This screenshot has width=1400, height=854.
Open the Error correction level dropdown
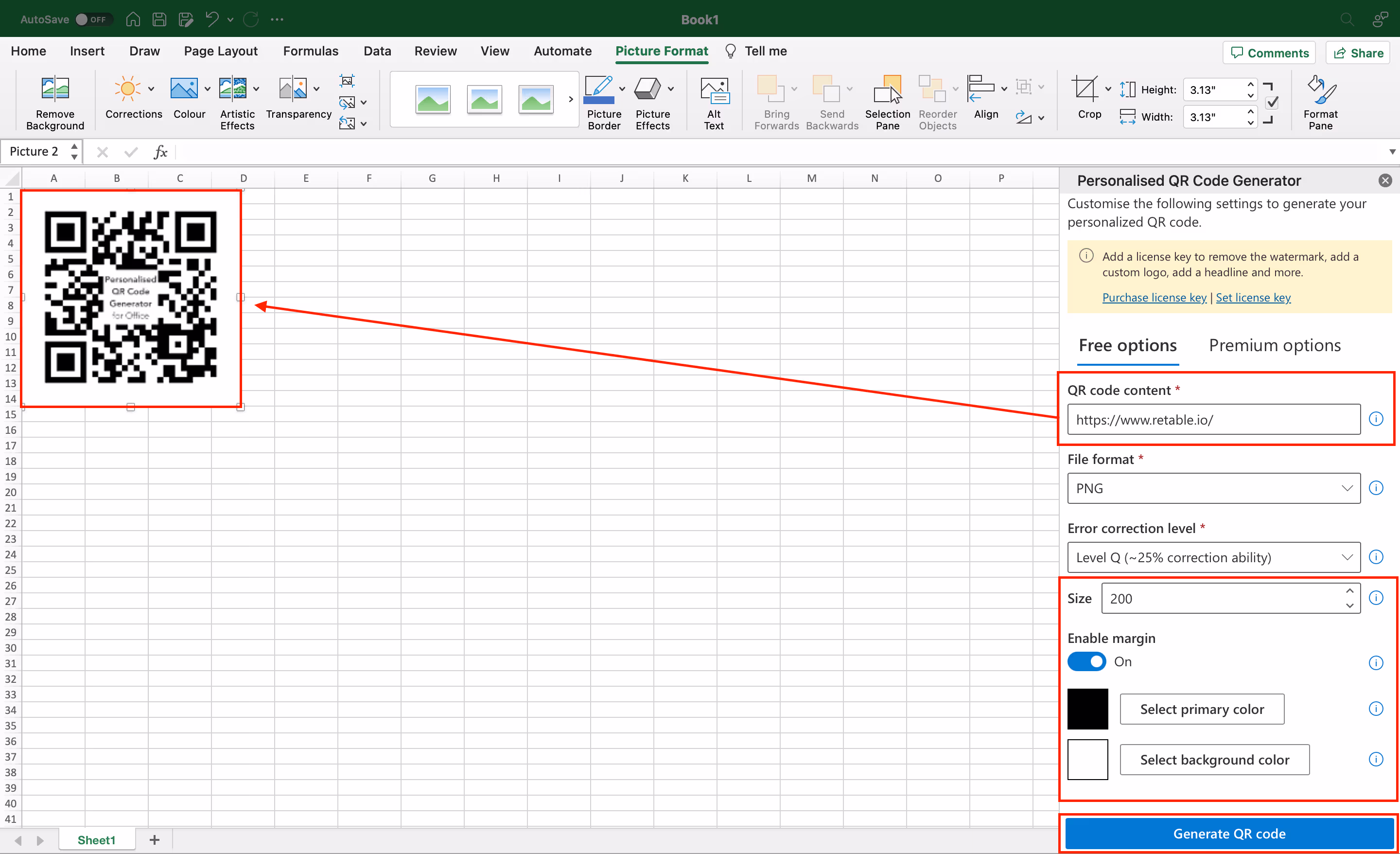pyautogui.click(x=1214, y=557)
